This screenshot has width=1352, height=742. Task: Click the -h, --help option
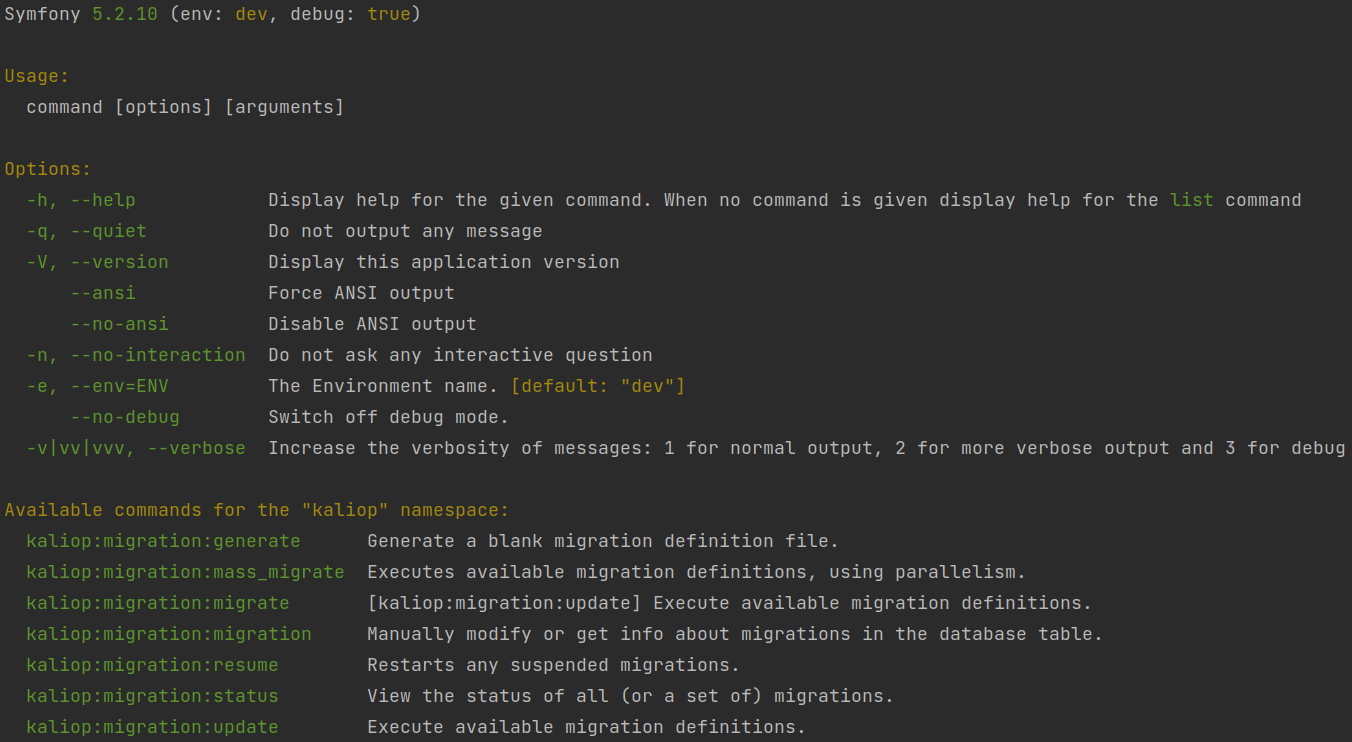[80, 200]
